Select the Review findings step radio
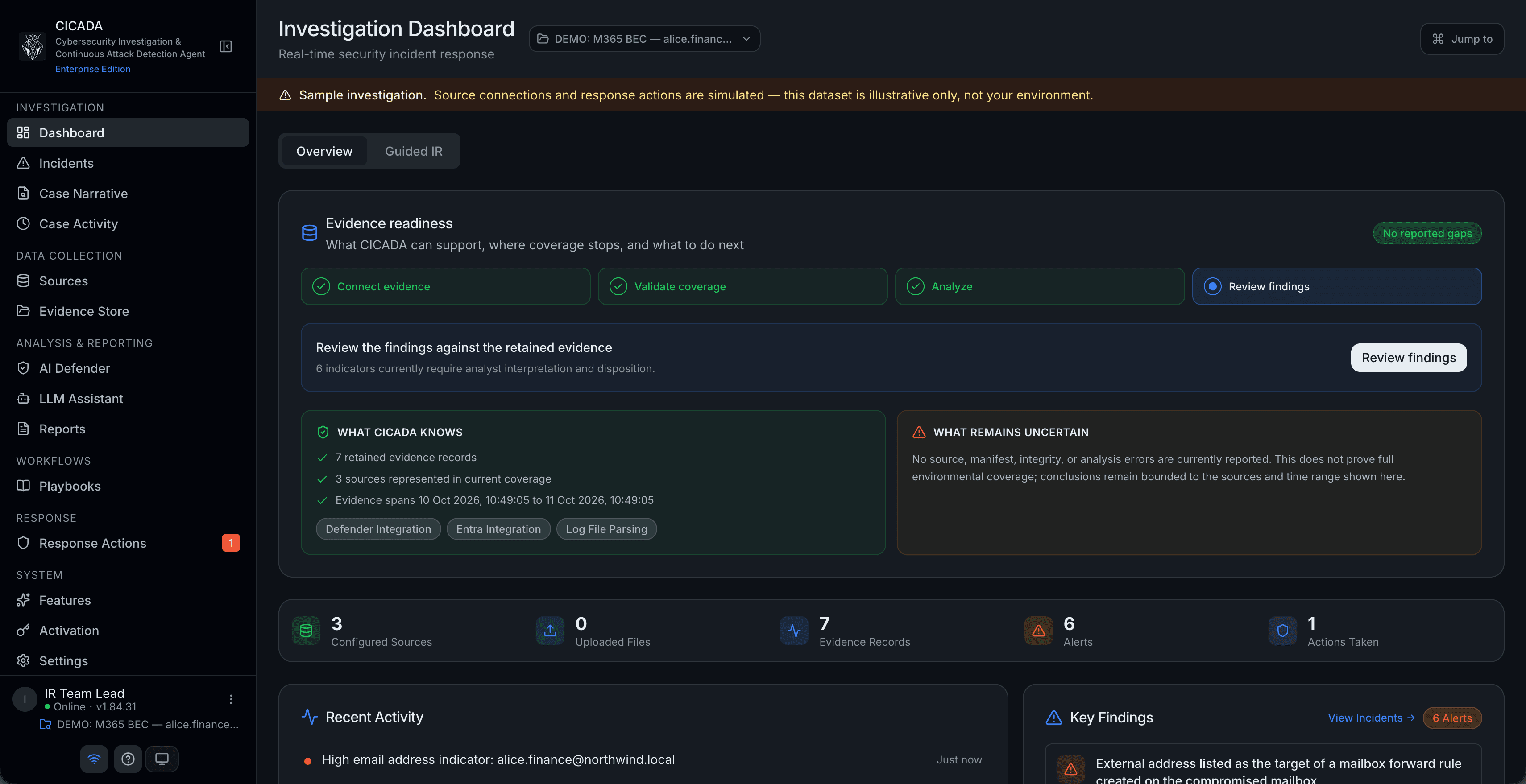This screenshot has height=784, width=1526. pyautogui.click(x=1213, y=287)
